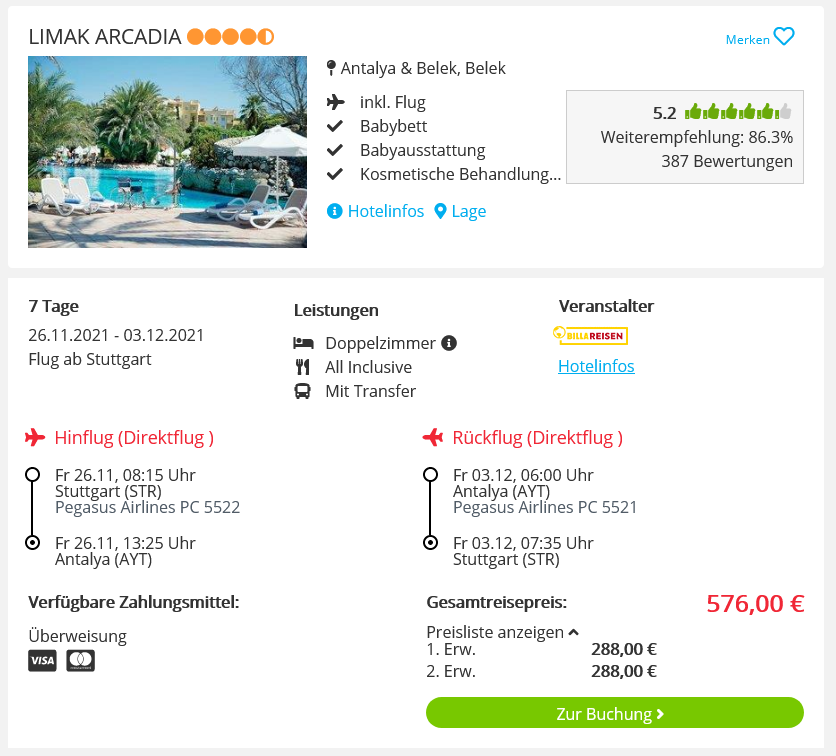Click the thumbs-up rating icons
The image size is (836, 756).
pyautogui.click(x=738, y=112)
